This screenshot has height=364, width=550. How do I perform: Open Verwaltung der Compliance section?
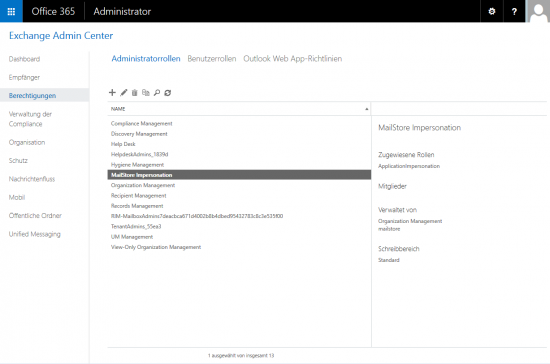(x=30, y=119)
